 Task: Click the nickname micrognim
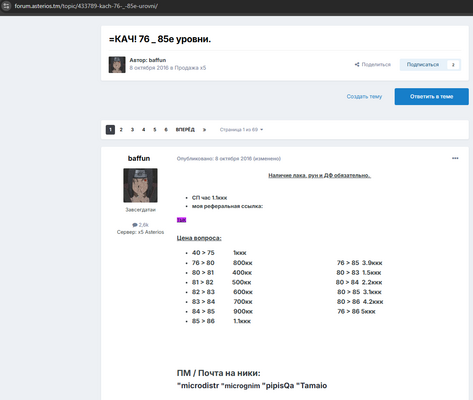point(242,386)
